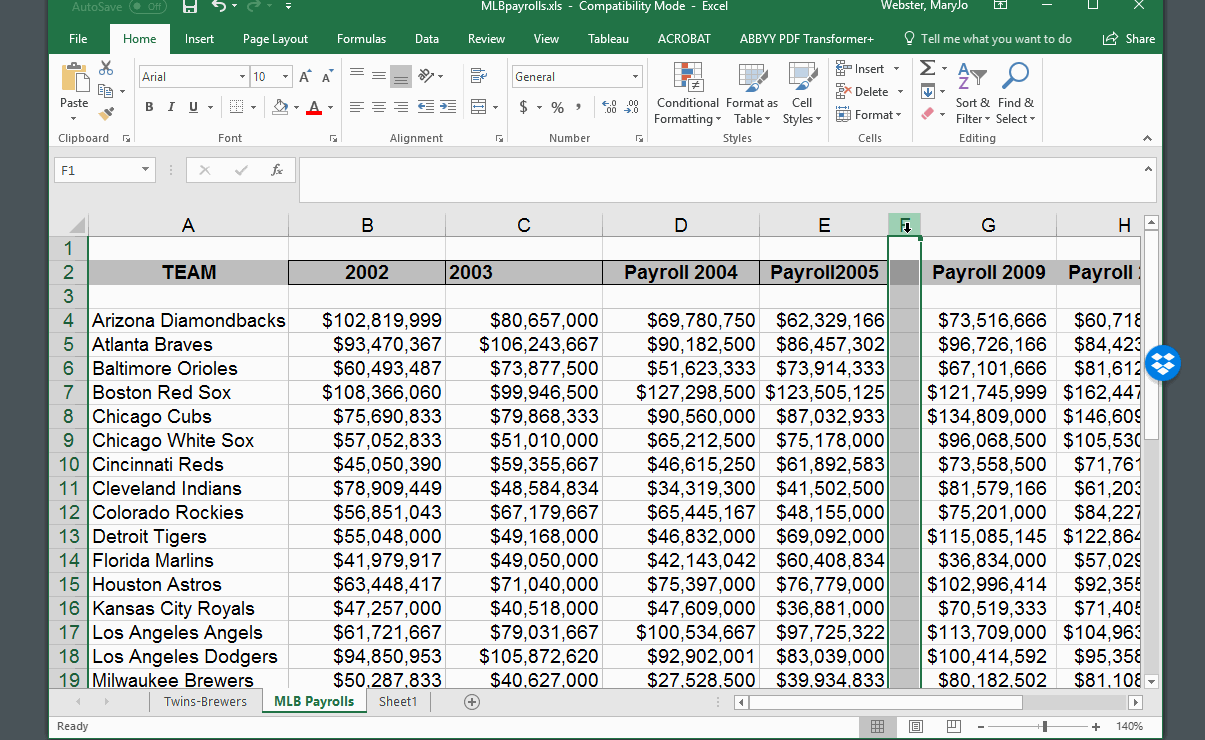Viewport: 1205px width, 740px height.
Task: Open the File tab
Action: click(x=78, y=39)
